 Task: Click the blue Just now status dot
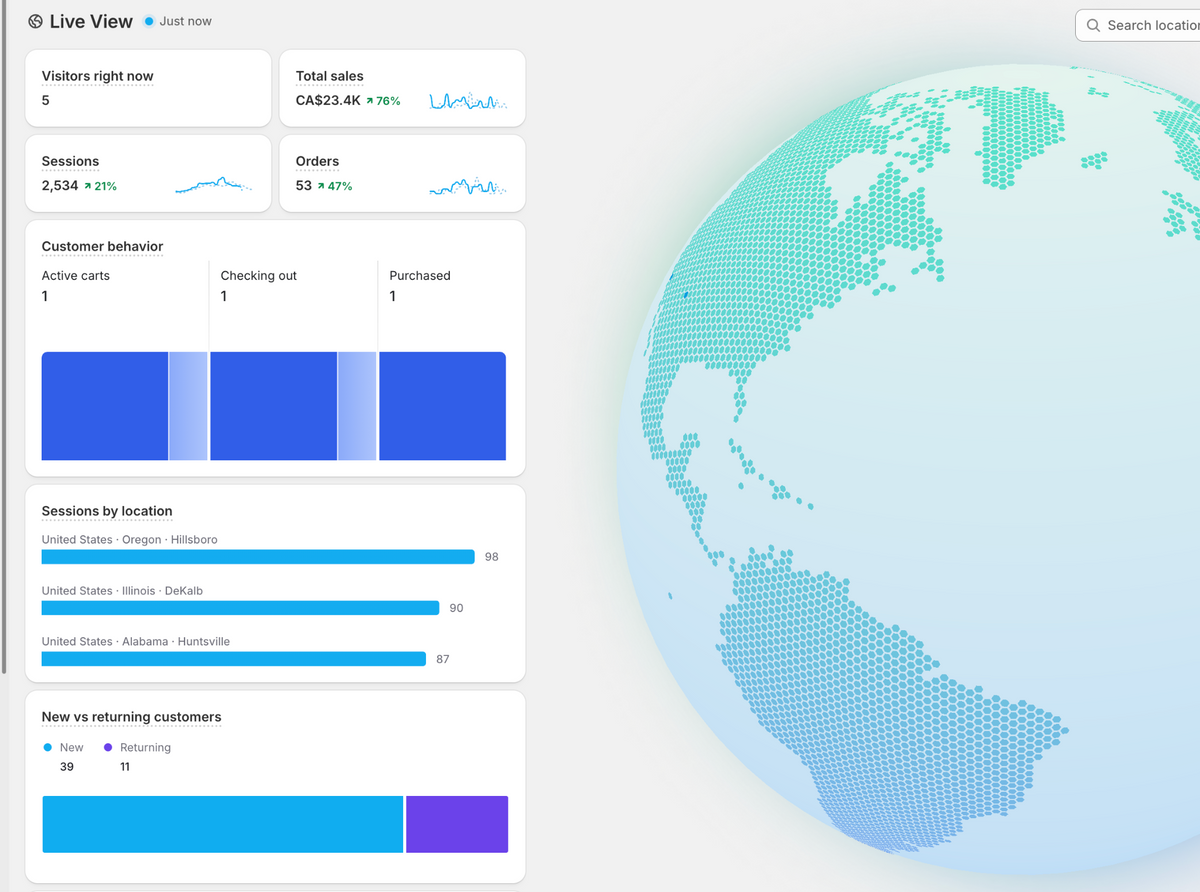point(149,21)
